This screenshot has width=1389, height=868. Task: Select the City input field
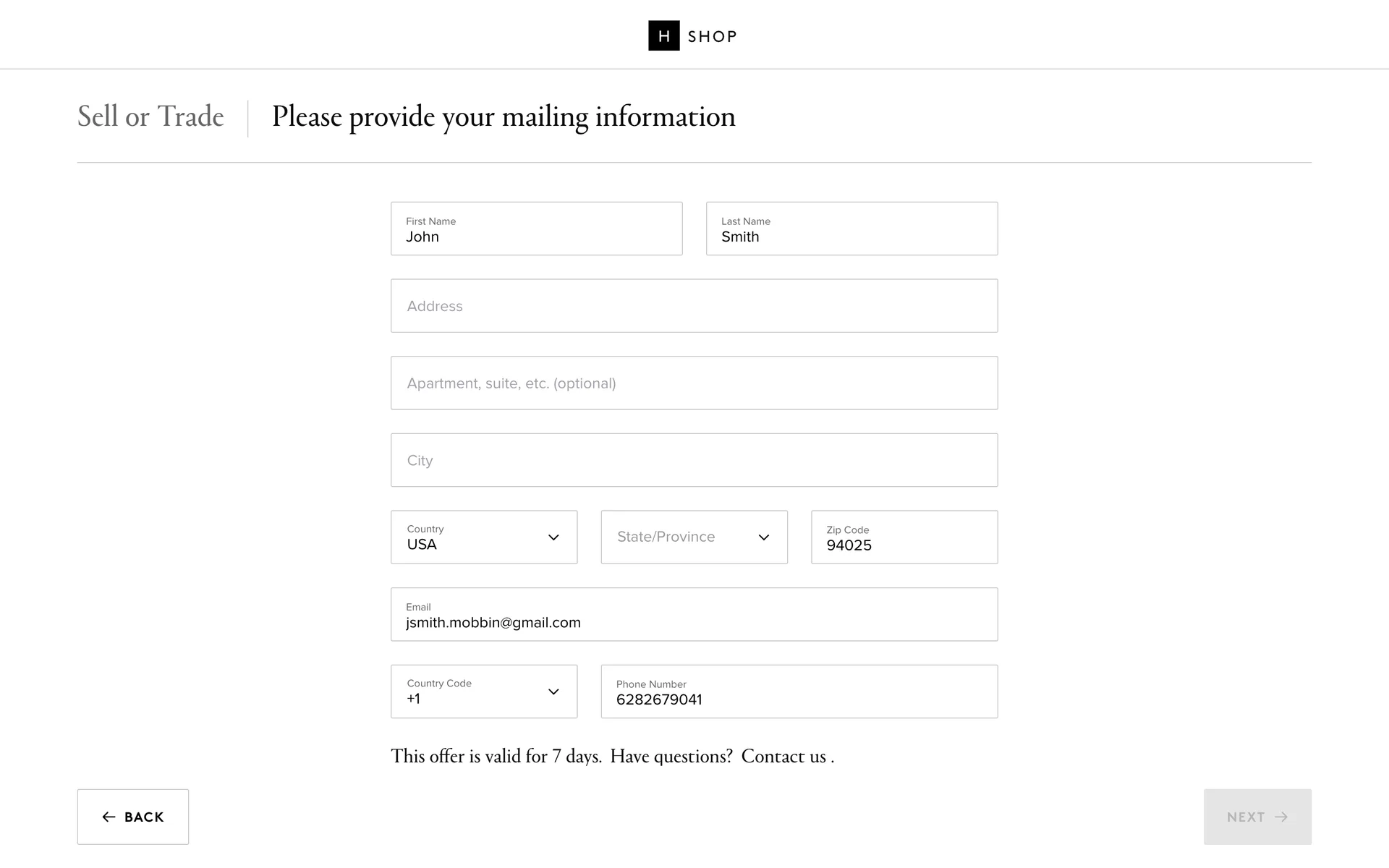pyautogui.click(x=694, y=460)
